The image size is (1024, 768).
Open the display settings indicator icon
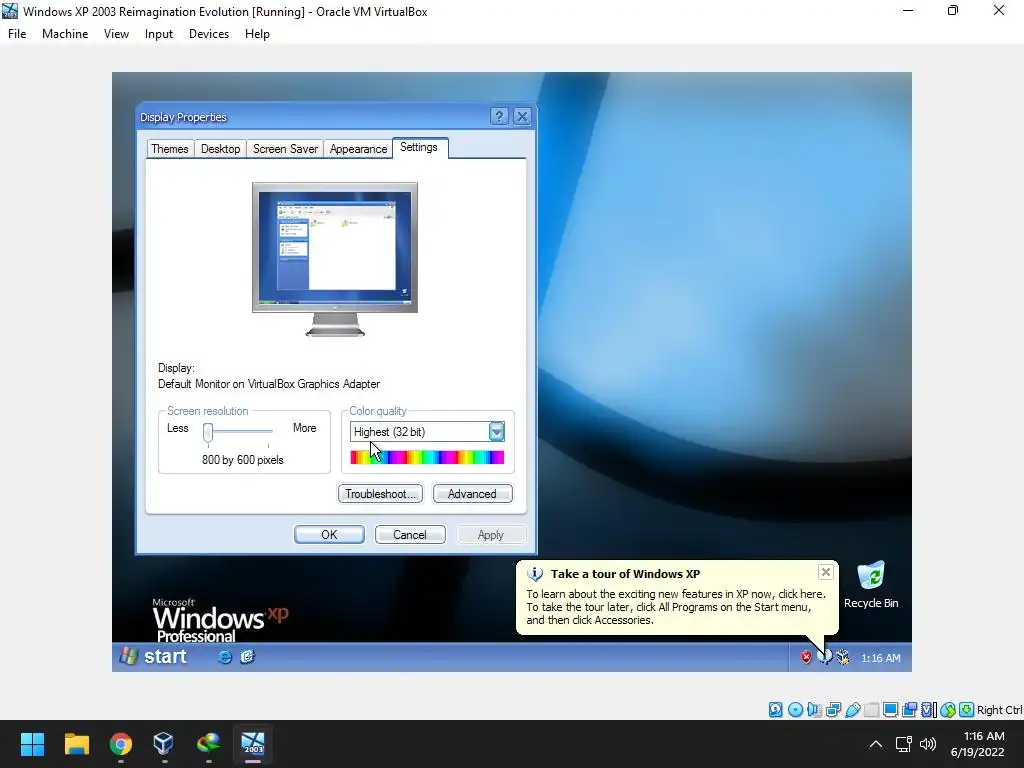coord(890,710)
